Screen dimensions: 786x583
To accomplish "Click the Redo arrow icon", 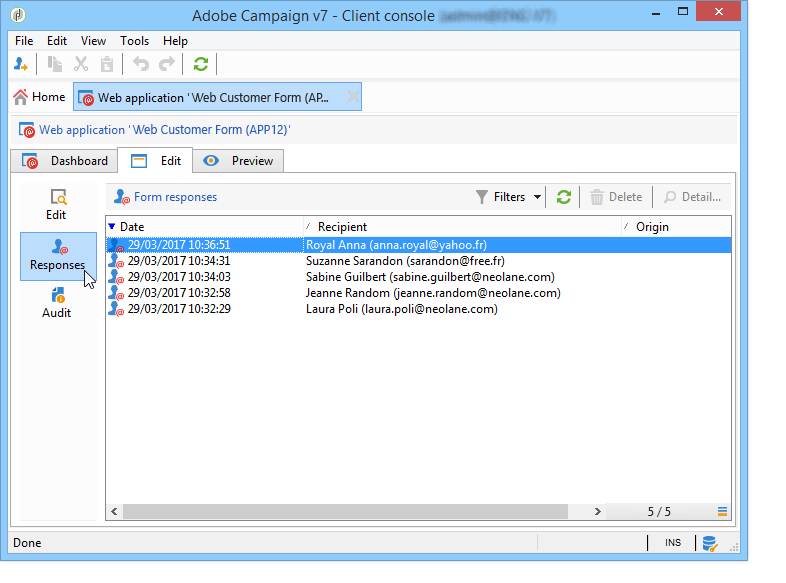I will pyautogui.click(x=167, y=64).
